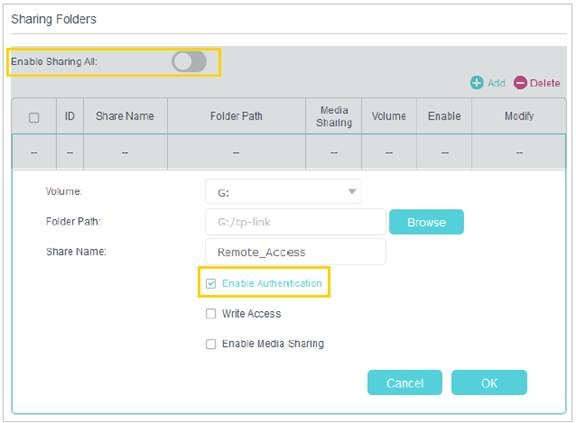Click the Share Name text field

(x=295, y=252)
